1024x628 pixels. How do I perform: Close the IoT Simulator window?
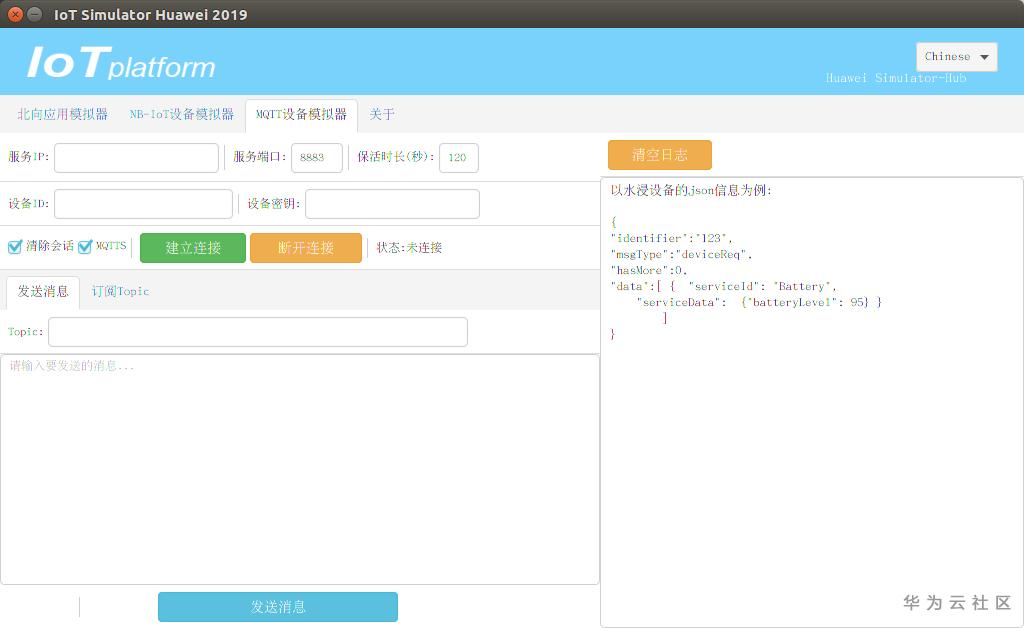[x=15, y=14]
